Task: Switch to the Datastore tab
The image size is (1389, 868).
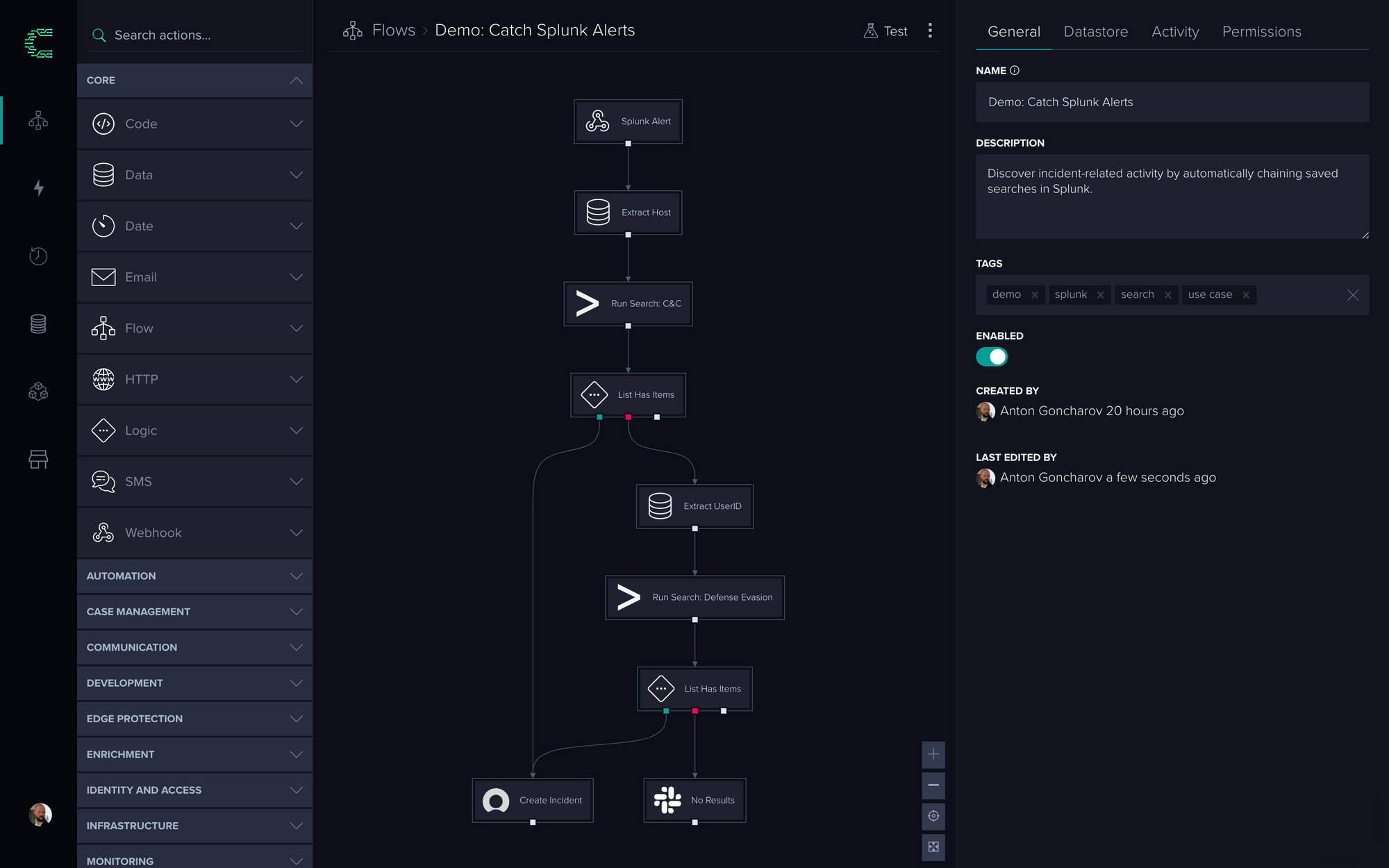Action: coord(1095,32)
